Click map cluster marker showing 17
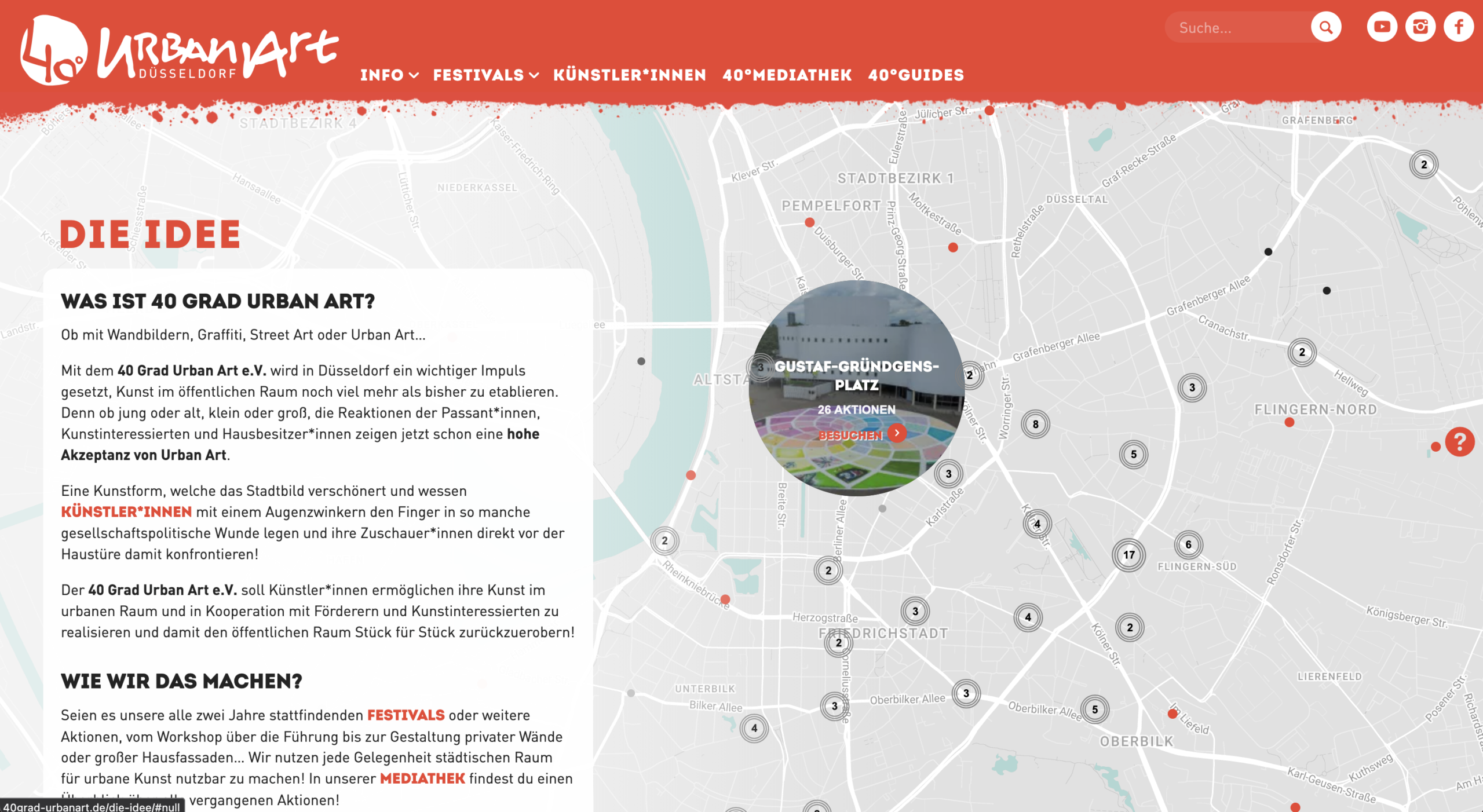 click(1128, 555)
